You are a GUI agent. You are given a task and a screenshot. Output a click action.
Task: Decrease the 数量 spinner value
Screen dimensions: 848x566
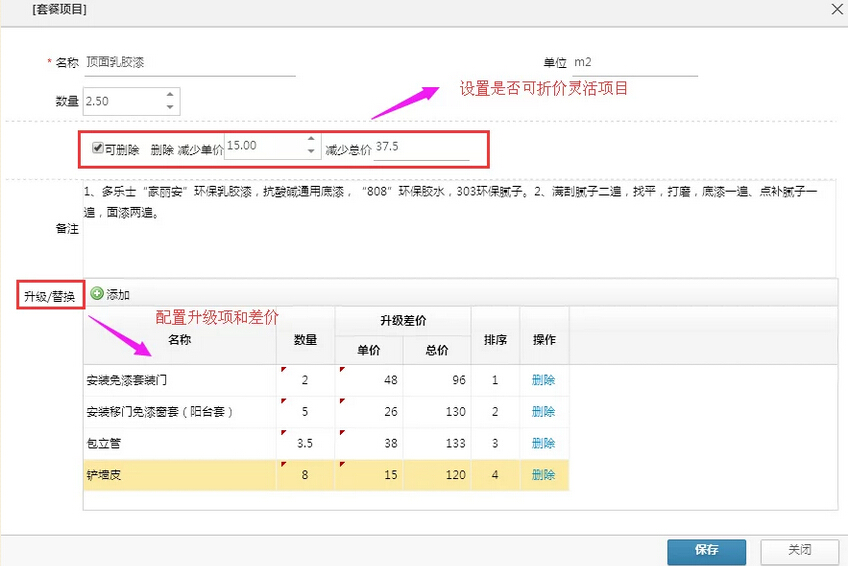[170, 107]
